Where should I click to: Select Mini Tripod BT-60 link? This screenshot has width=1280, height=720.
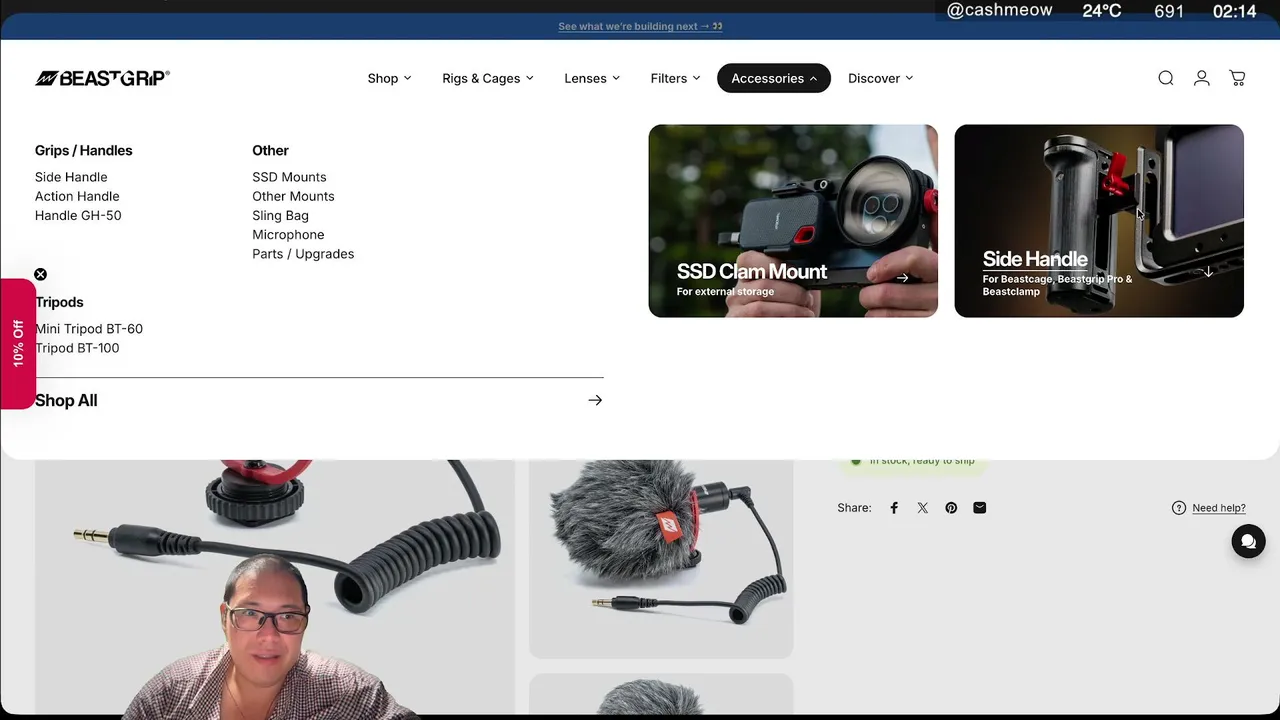coord(89,328)
